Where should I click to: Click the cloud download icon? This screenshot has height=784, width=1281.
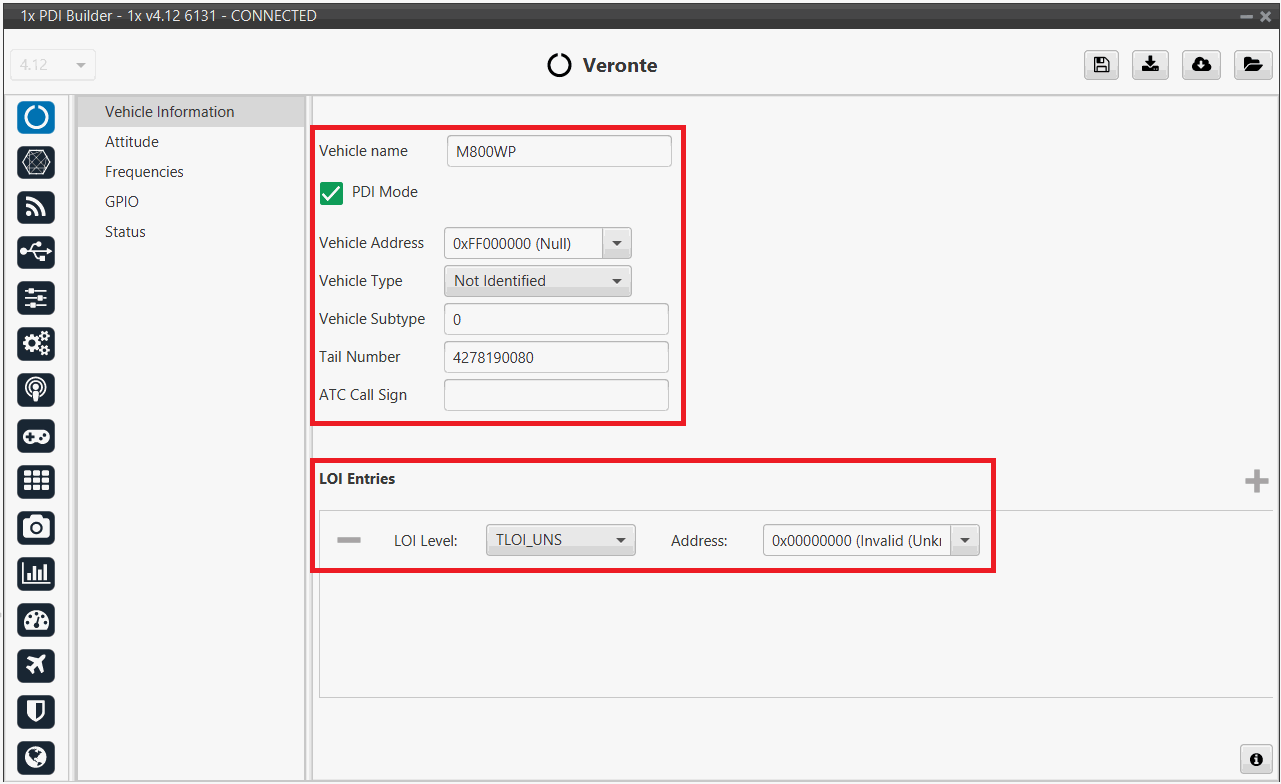coord(1201,65)
